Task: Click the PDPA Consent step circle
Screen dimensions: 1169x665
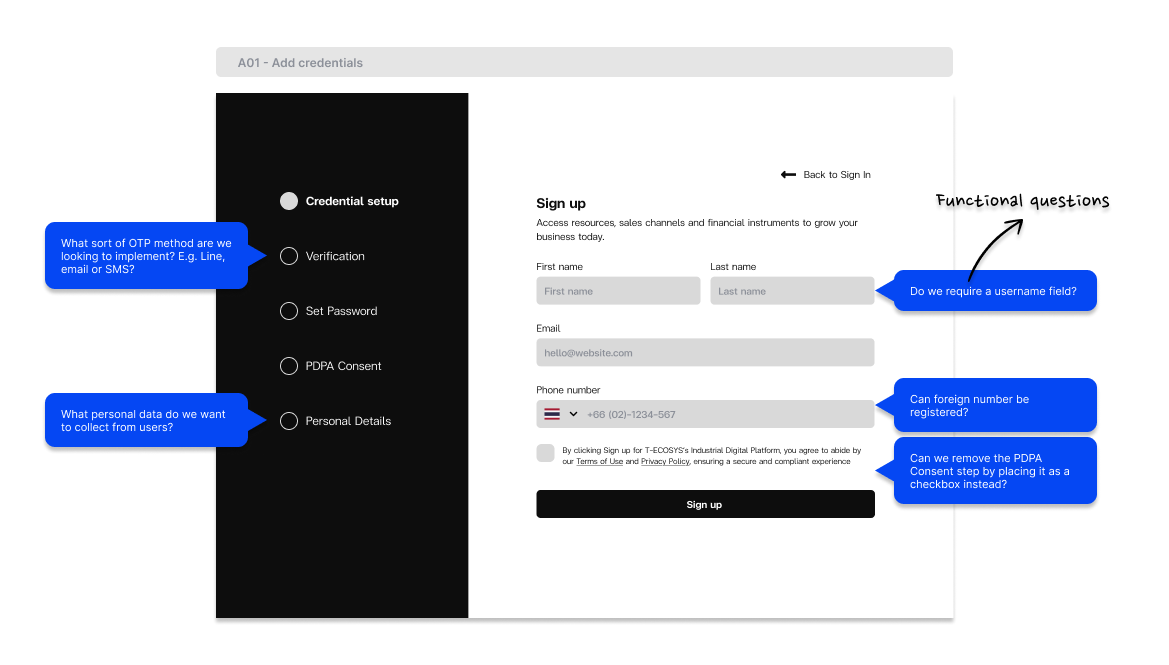Action: point(289,366)
